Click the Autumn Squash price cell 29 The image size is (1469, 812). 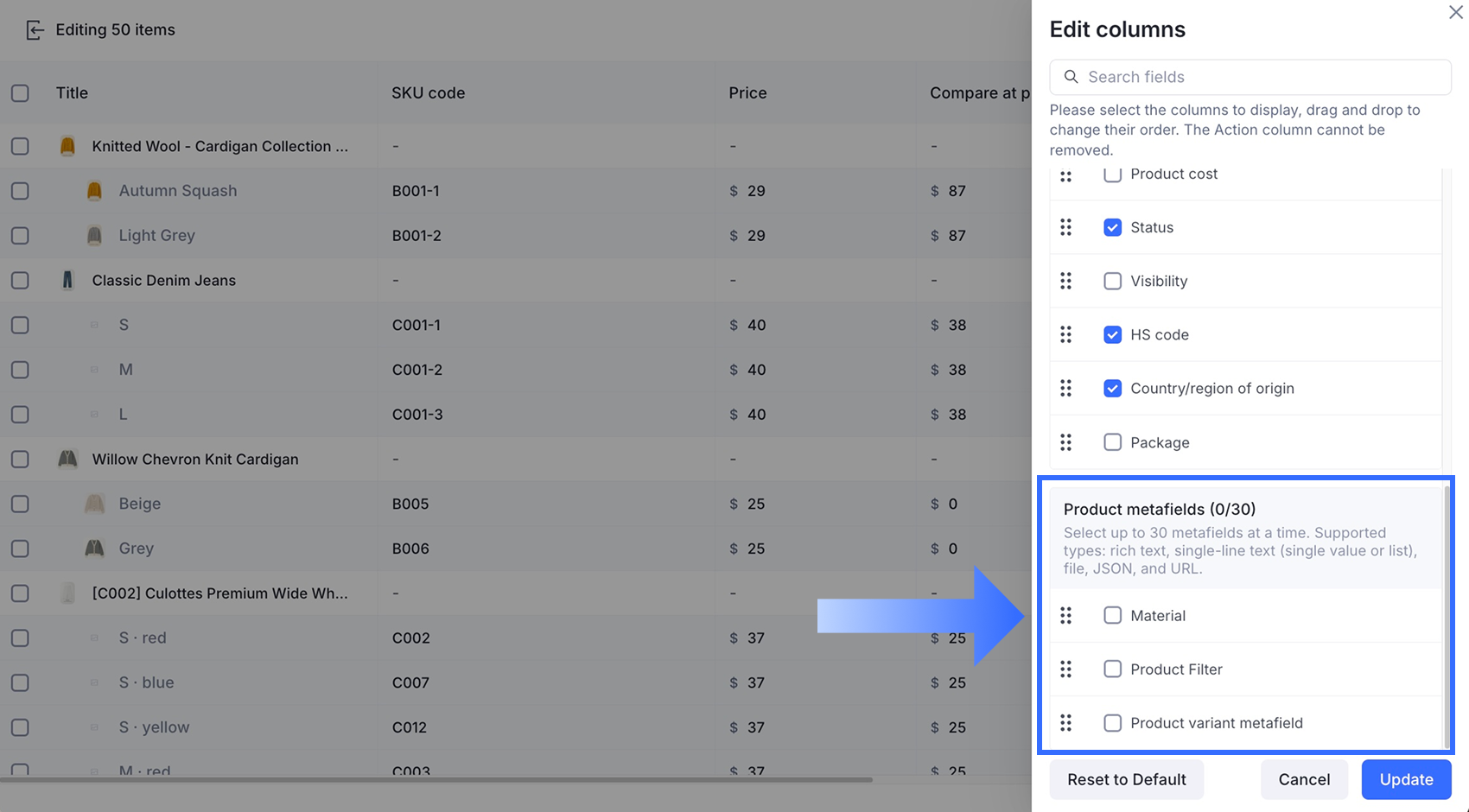coord(756,190)
